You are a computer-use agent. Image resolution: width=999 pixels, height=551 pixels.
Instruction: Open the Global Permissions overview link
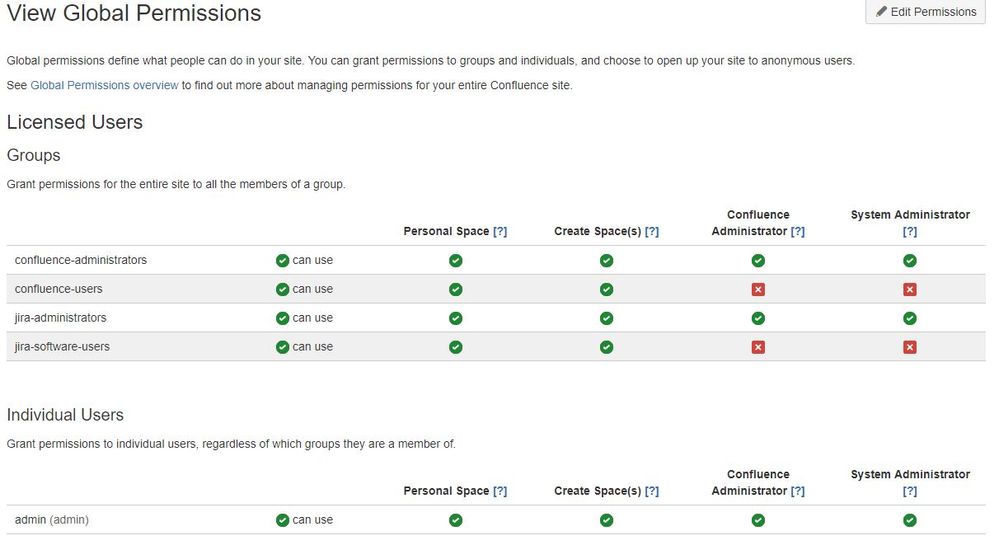coord(104,85)
